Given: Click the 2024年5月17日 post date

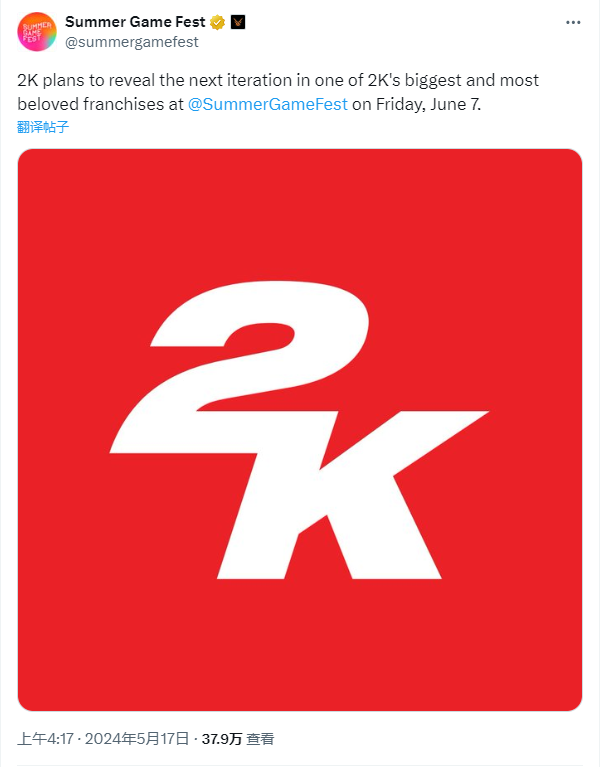Looking at the screenshot, I should (139, 739).
